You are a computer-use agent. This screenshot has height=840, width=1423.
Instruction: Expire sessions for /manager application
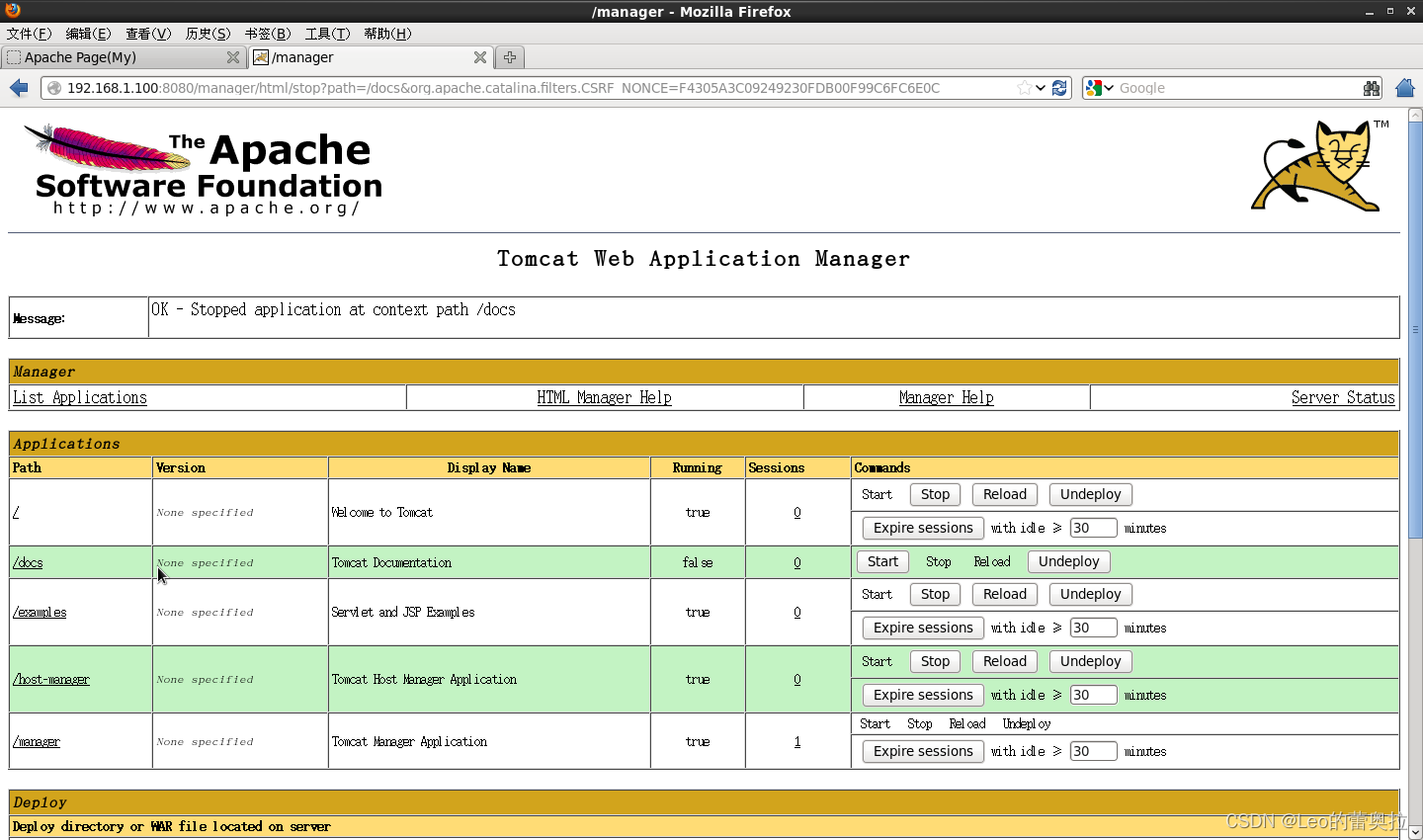coord(923,751)
